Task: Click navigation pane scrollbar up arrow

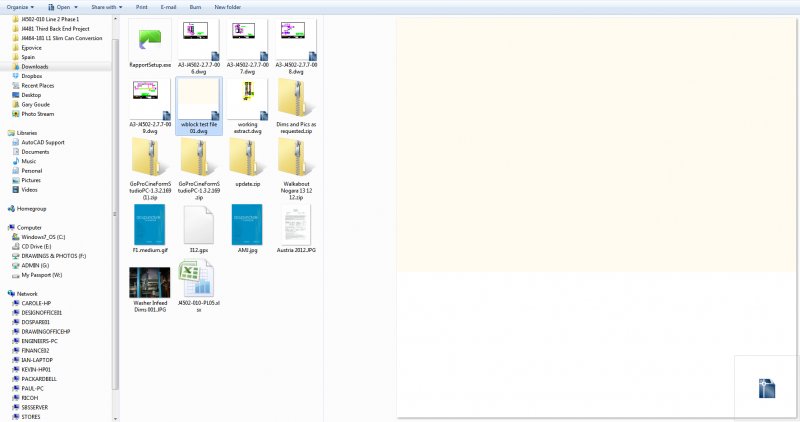Action: click(115, 19)
